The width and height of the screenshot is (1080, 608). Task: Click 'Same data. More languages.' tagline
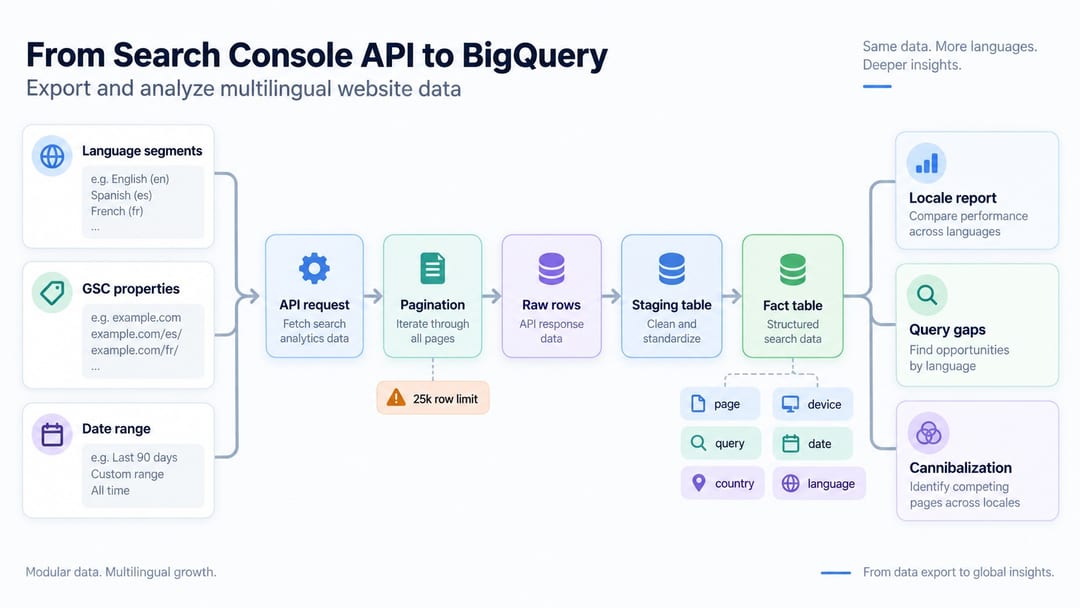tap(950, 47)
